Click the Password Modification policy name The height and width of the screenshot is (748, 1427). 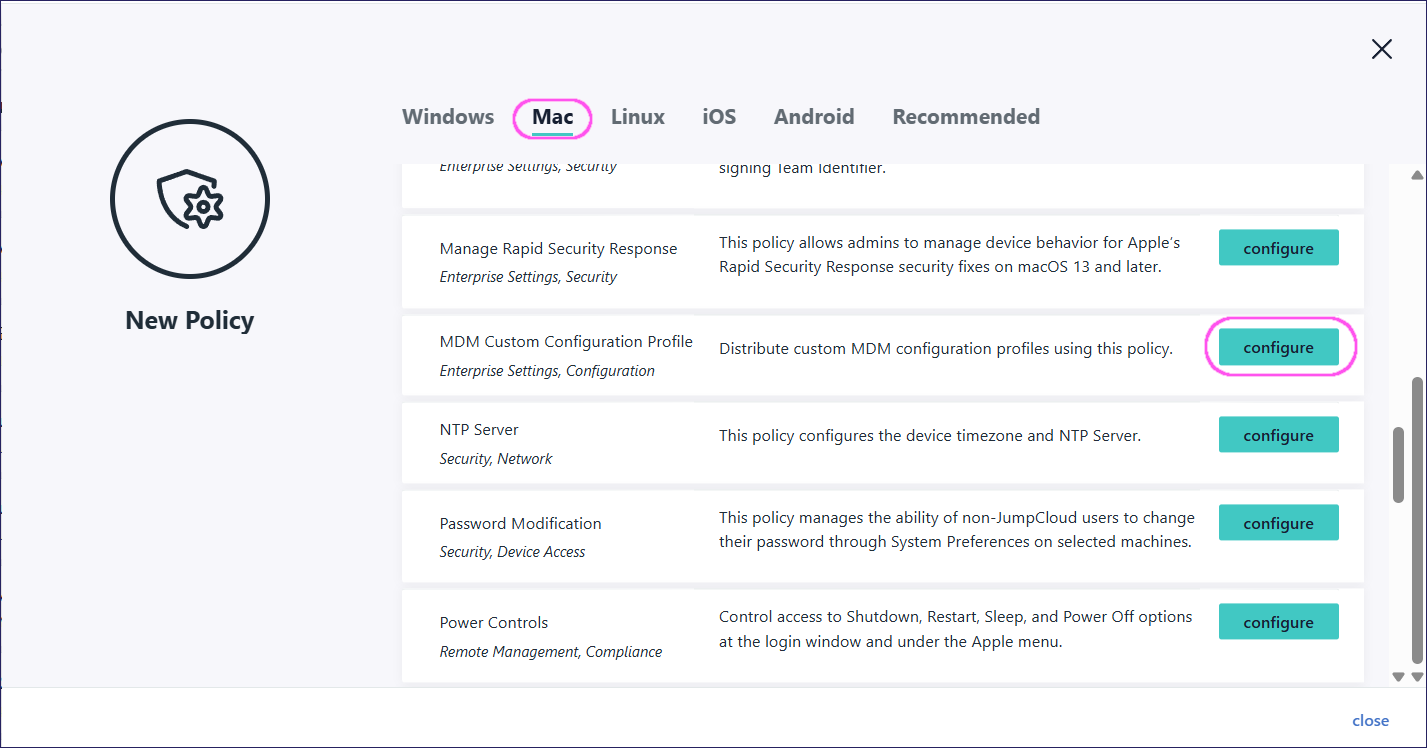(520, 523)
